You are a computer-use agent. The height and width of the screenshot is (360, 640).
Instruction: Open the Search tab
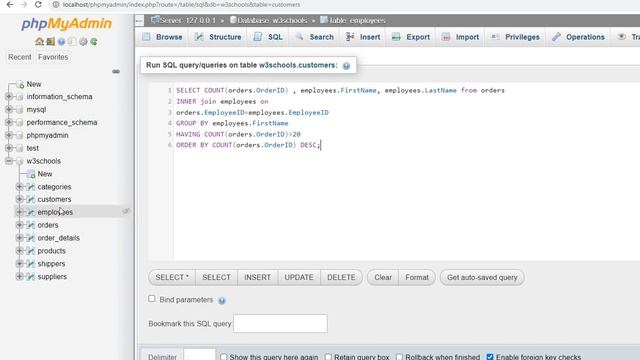[314, 37]
